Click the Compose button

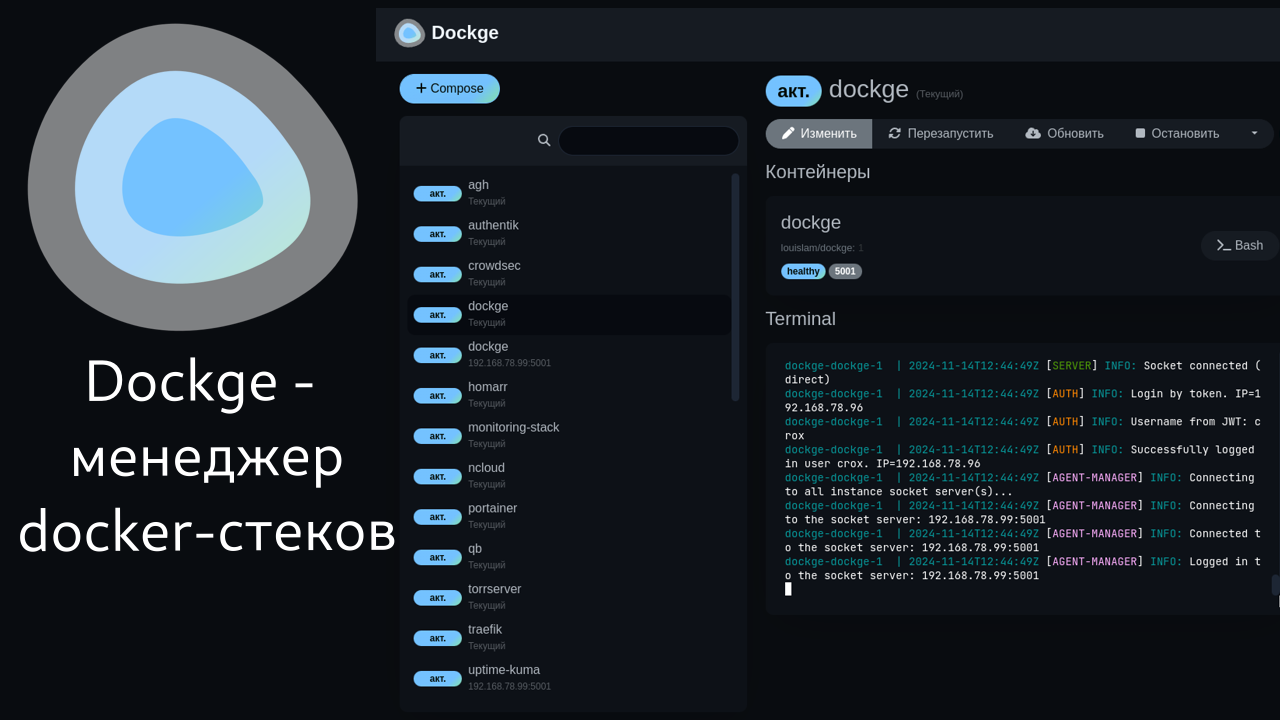coord(449,88)
